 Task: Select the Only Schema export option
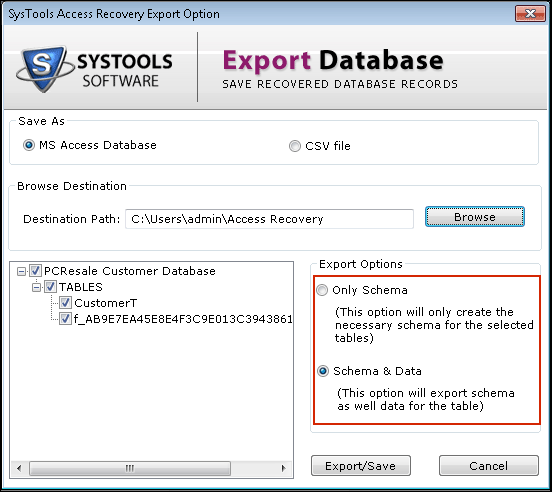point(322,290)
